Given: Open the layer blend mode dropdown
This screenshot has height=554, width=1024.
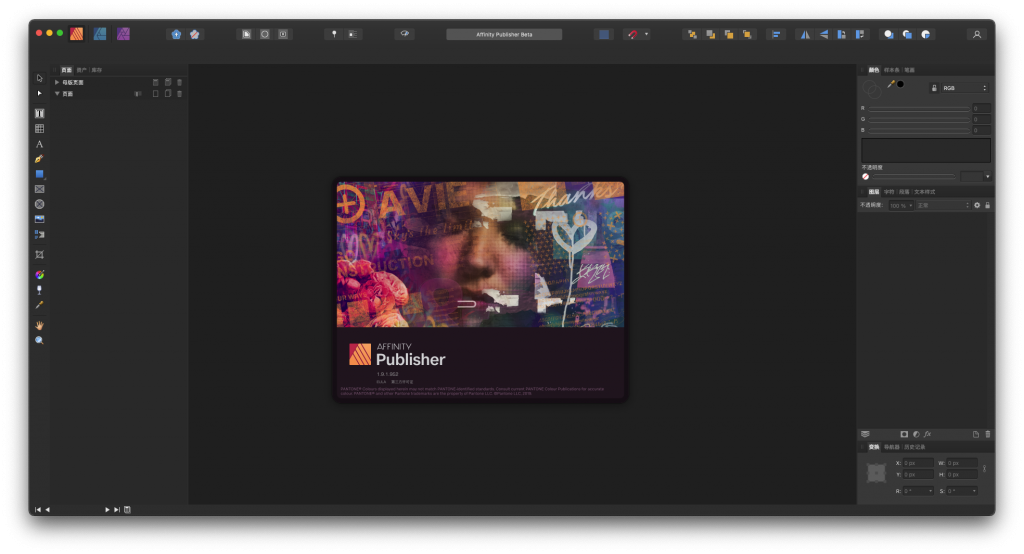Looking at the screenshot, I should click(x=943, y=206).
